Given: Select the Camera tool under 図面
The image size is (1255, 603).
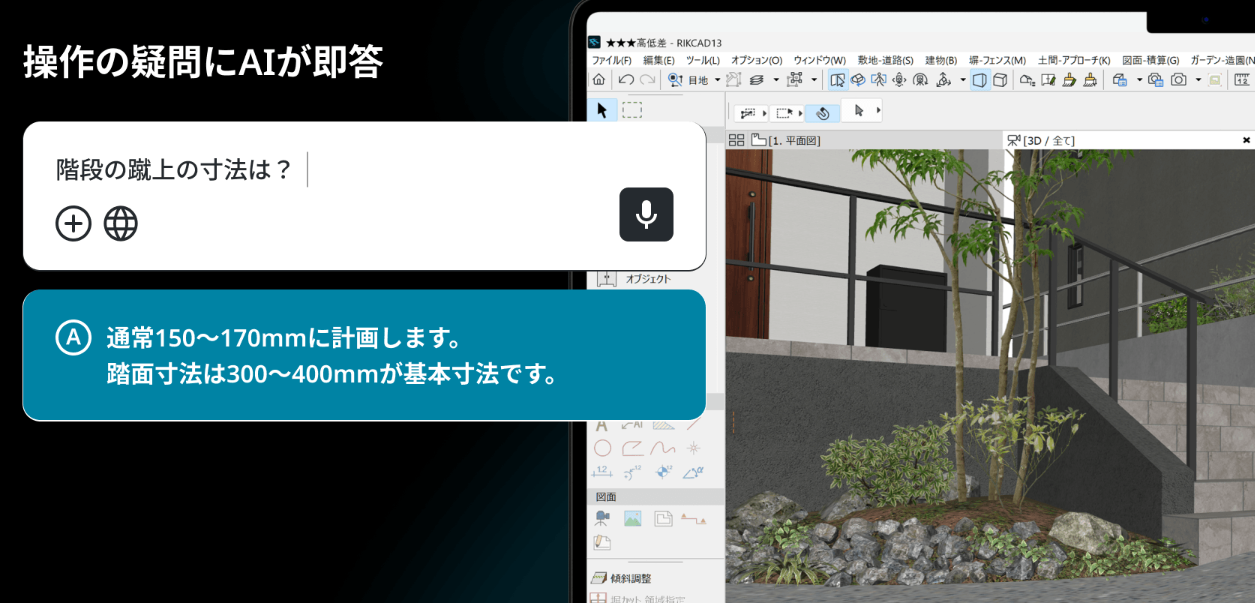Looking at the screenshot, I should coord(602,518).
